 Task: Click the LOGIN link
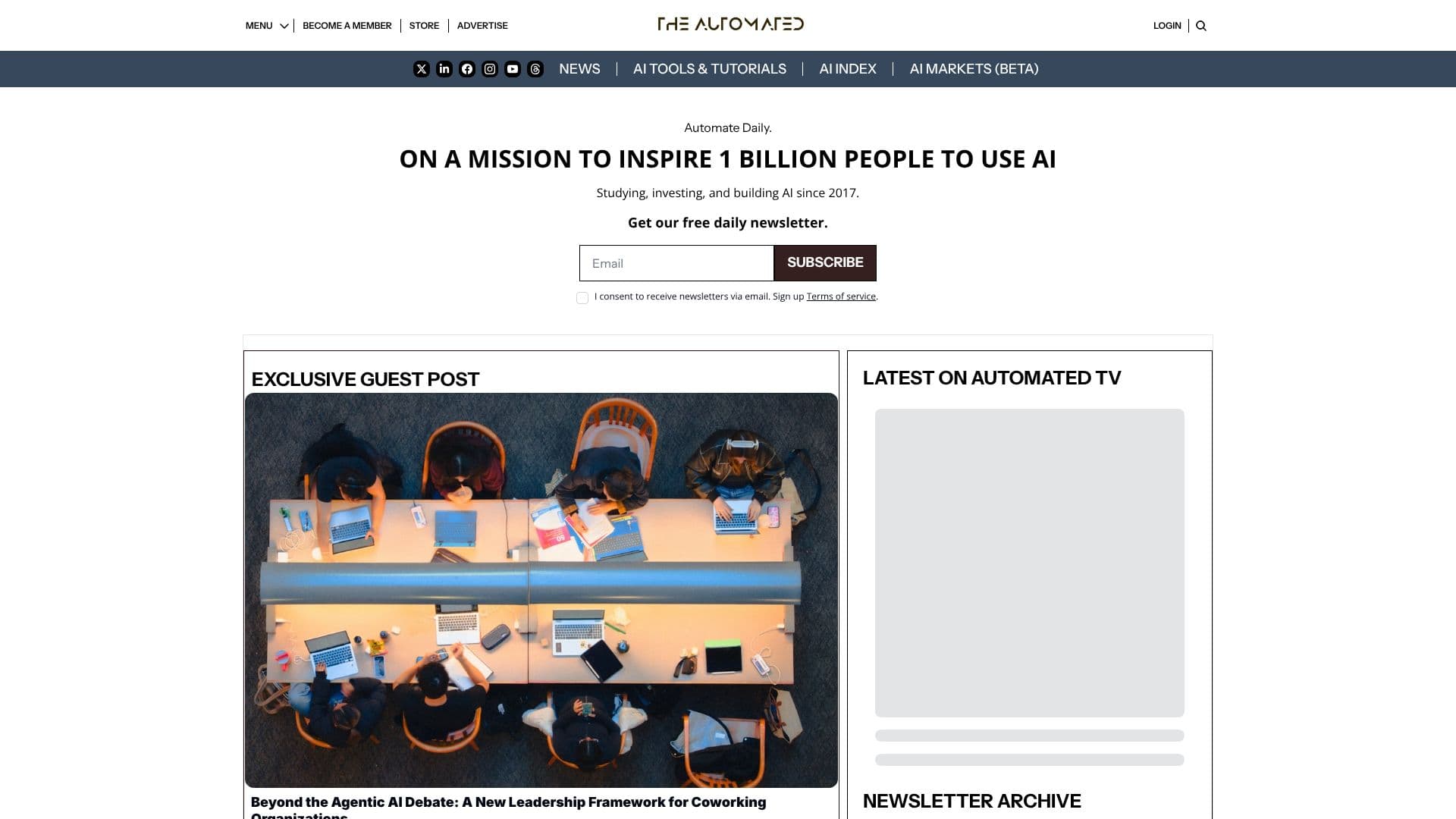pos(1167,26)
